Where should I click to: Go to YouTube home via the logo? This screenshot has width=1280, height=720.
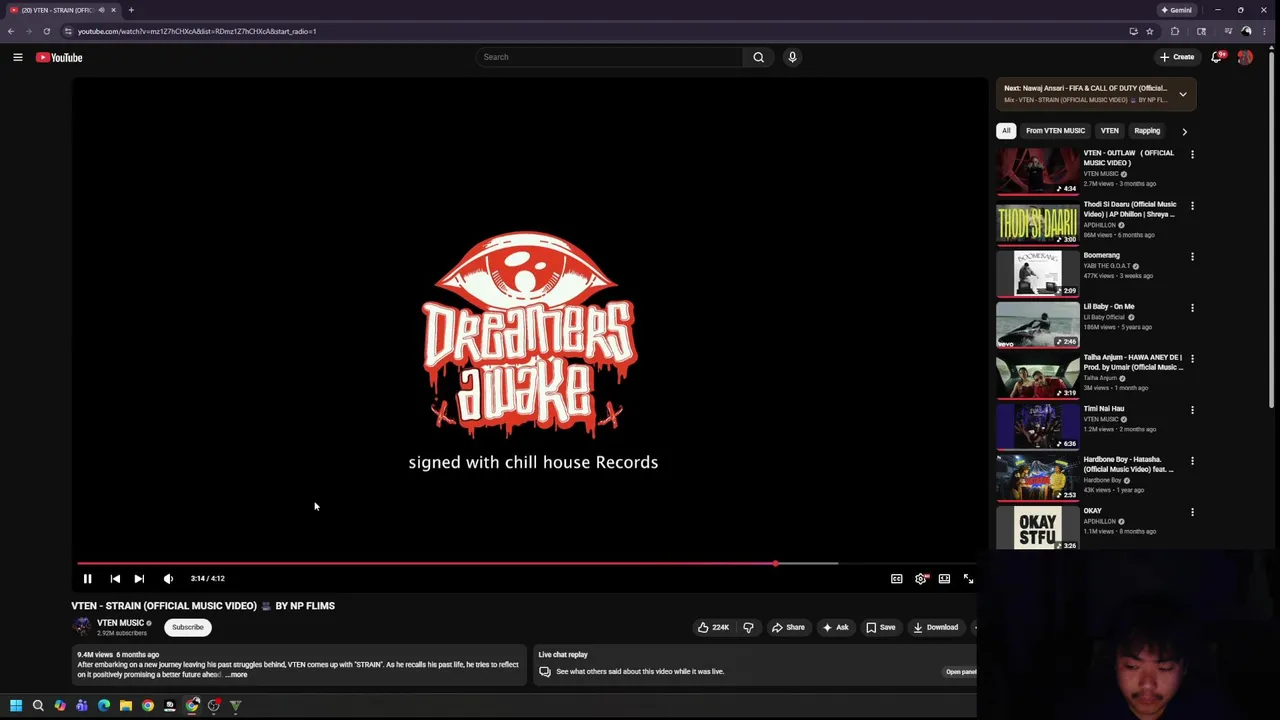point(59,57)
